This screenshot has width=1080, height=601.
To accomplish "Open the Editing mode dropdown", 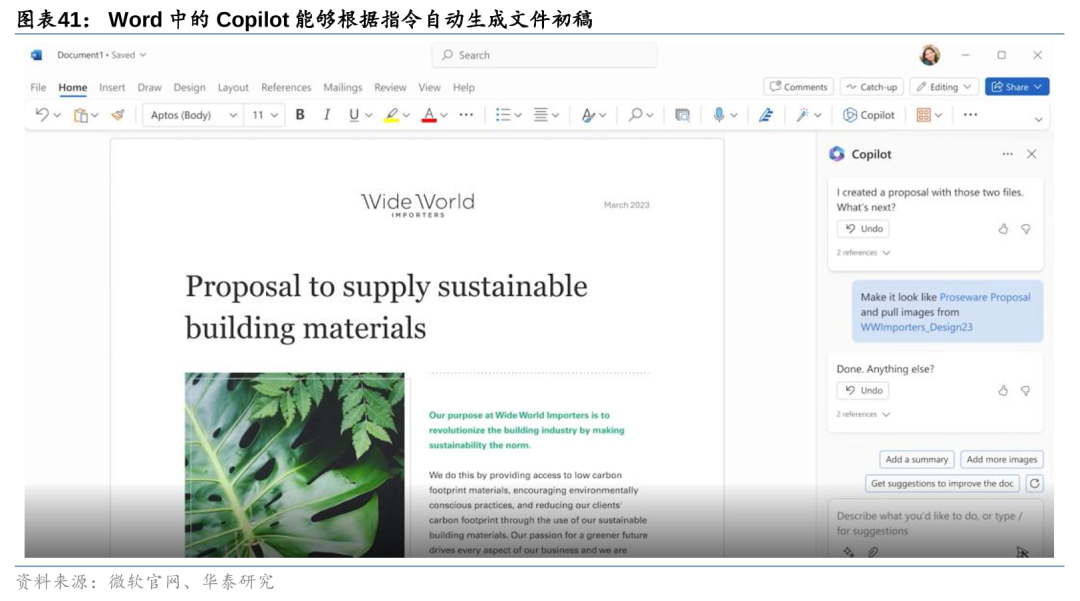I will (x=944, y=87).
